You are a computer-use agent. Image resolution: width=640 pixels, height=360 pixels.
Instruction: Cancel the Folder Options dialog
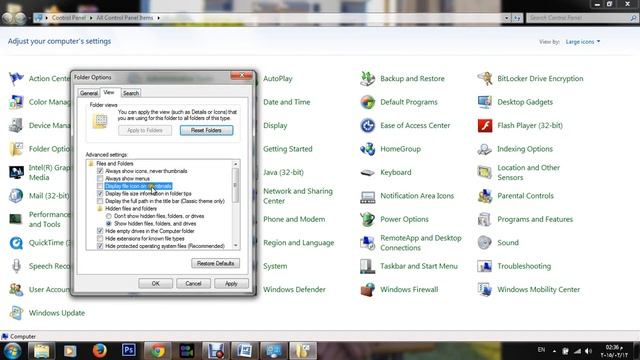pos(193,283)
